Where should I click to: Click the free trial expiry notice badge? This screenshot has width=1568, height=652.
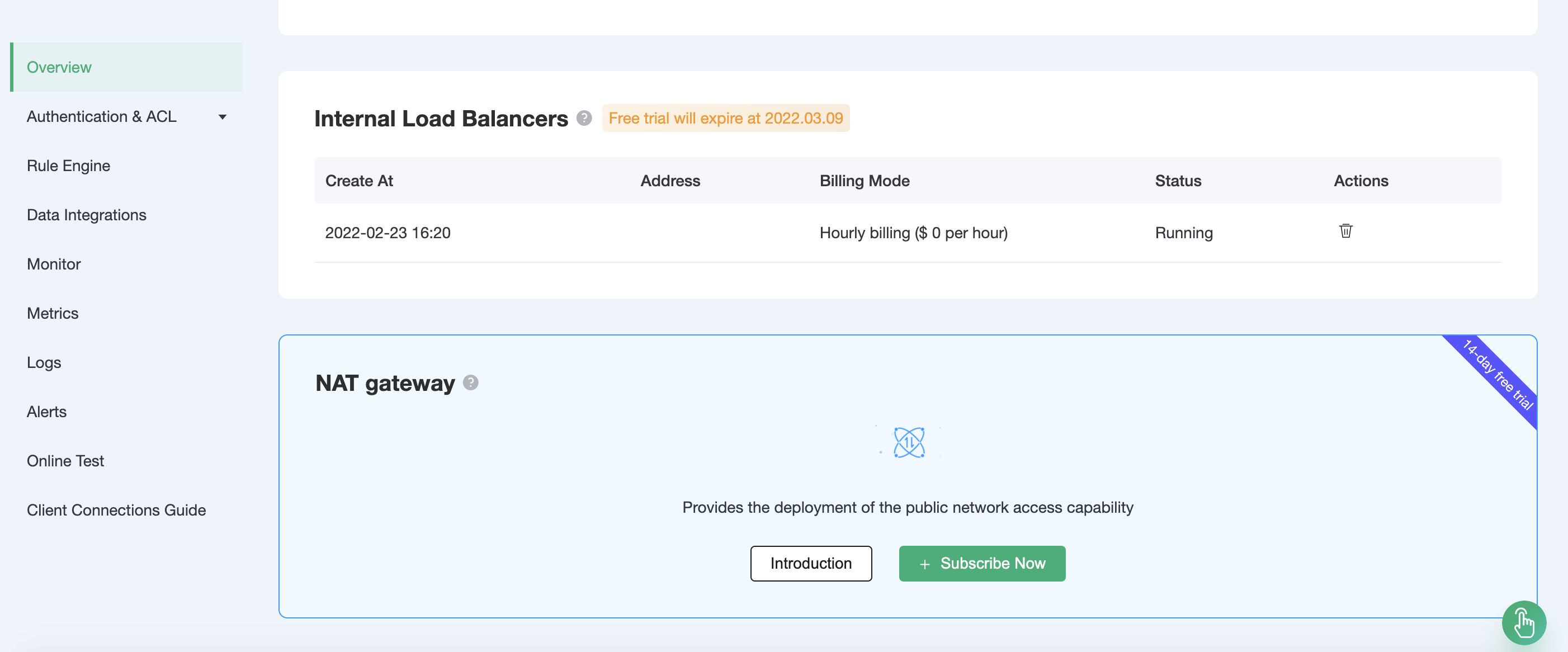coord(726,118)
